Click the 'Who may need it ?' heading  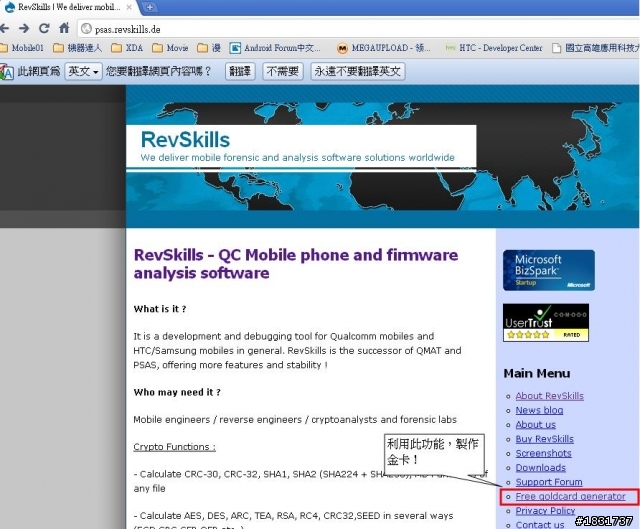tap(177, 392)
